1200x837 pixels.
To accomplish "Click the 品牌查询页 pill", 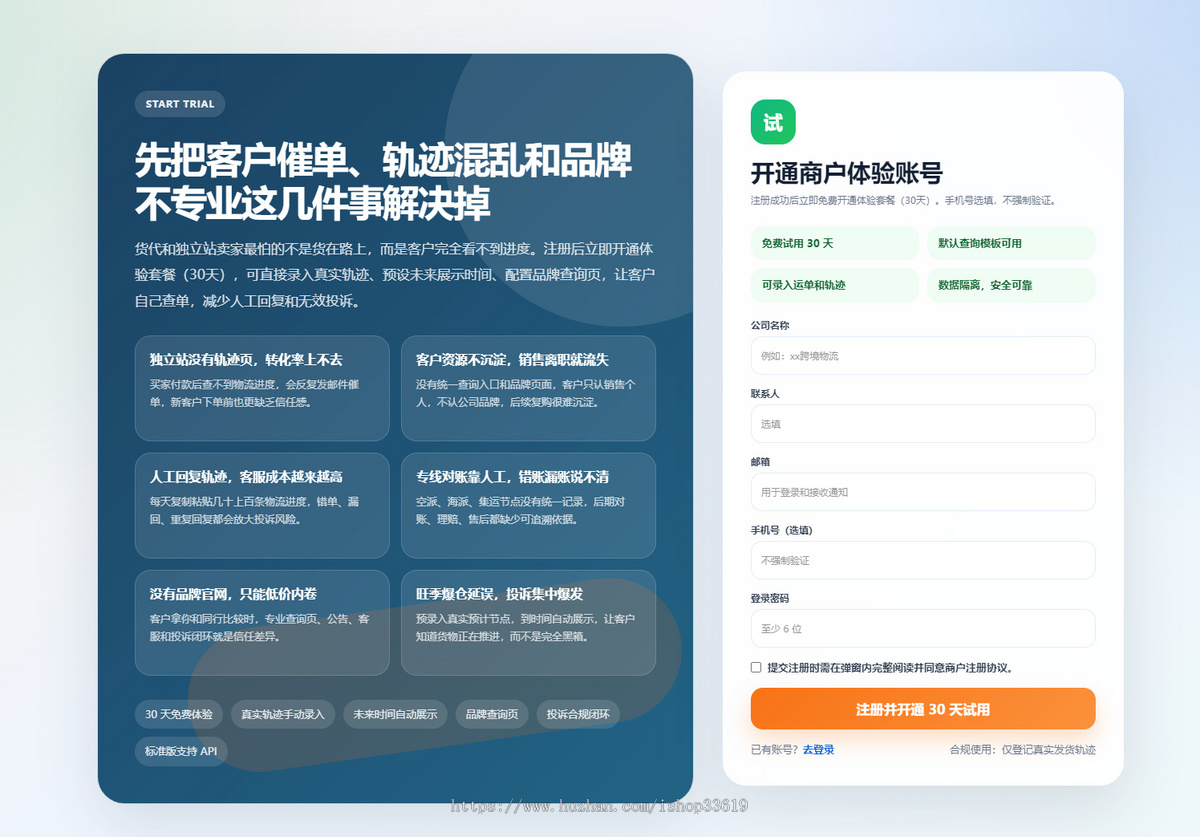I will coord(492,714).
